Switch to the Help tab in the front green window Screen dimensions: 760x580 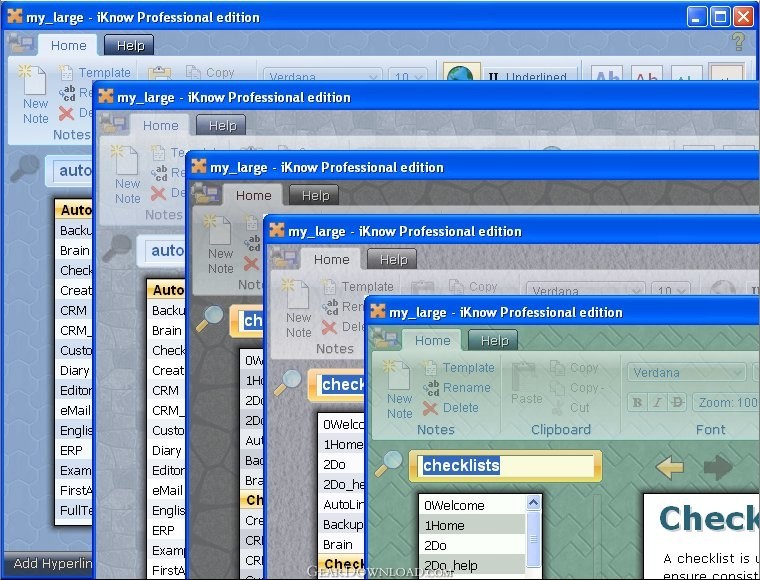494,341
